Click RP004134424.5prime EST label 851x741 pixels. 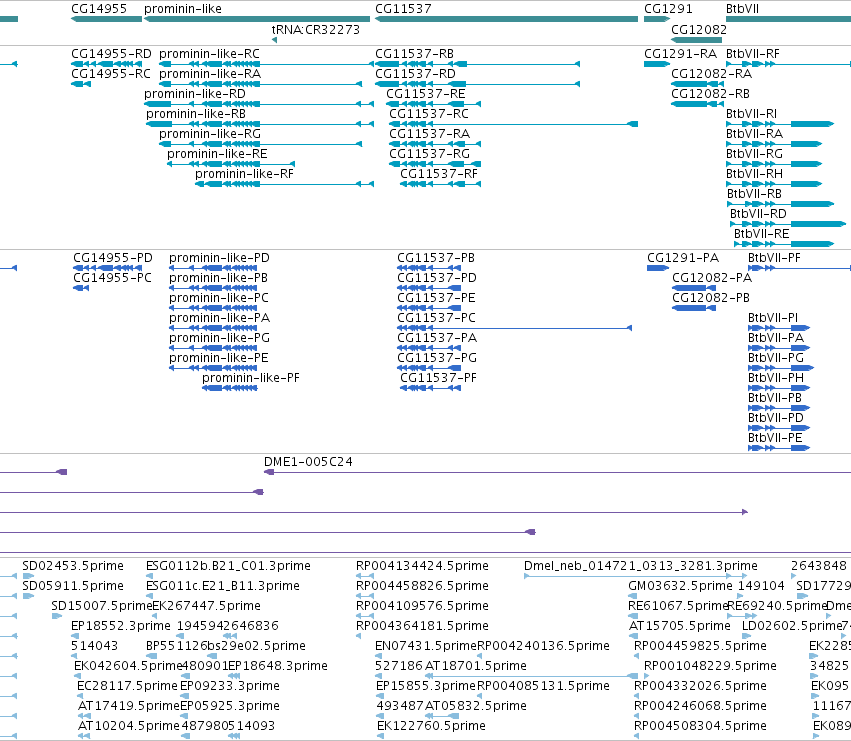(x=422, y=566)
